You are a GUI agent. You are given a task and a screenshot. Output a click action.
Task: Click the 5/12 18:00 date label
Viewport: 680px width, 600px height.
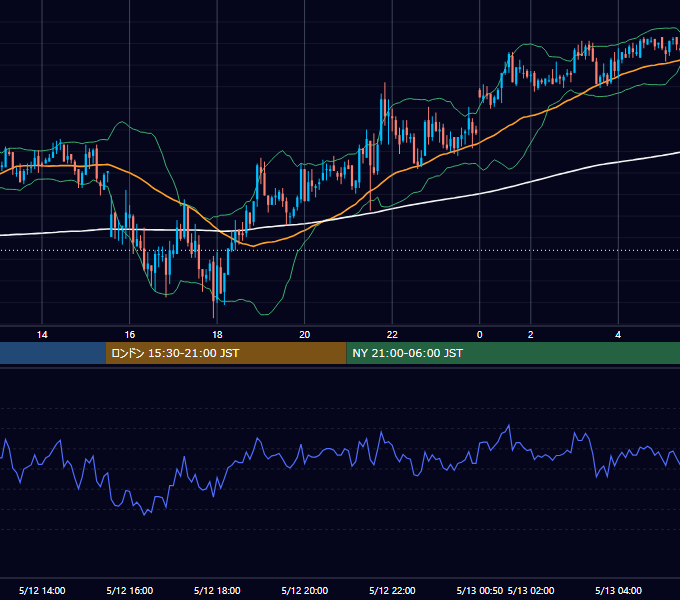[217, 590]
